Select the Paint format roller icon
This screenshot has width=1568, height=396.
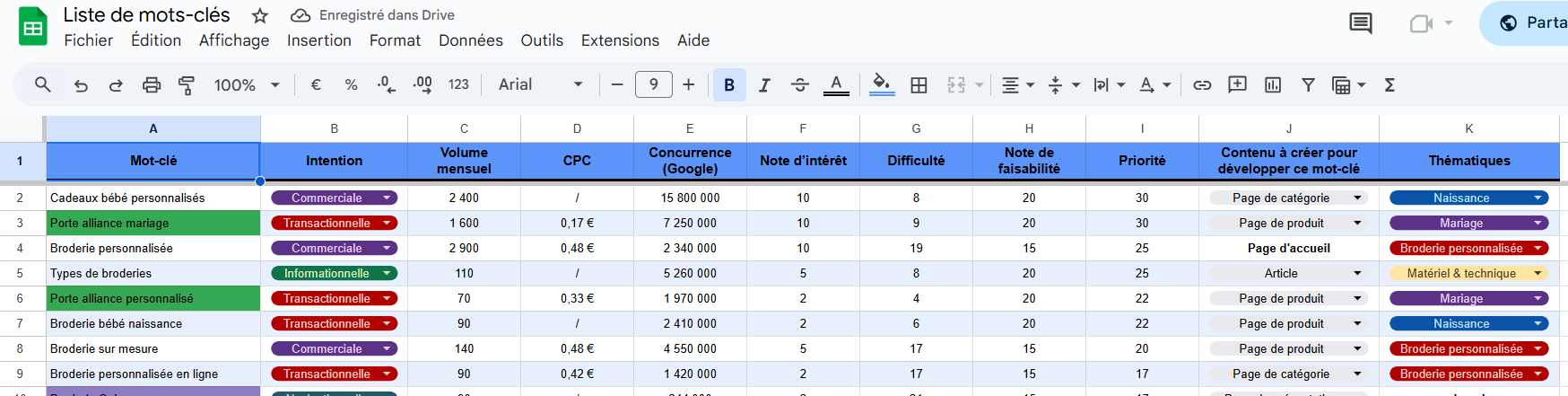(x=187, y=85)
